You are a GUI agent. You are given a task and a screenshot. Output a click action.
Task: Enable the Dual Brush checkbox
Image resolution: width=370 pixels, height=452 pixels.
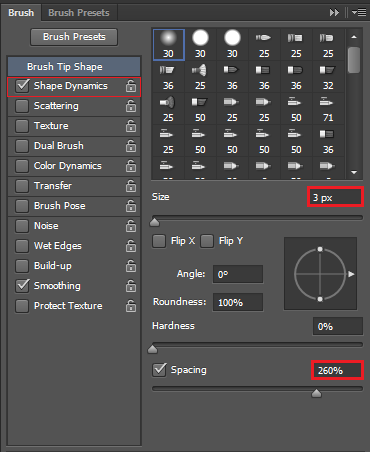click(x=22, y=146)
